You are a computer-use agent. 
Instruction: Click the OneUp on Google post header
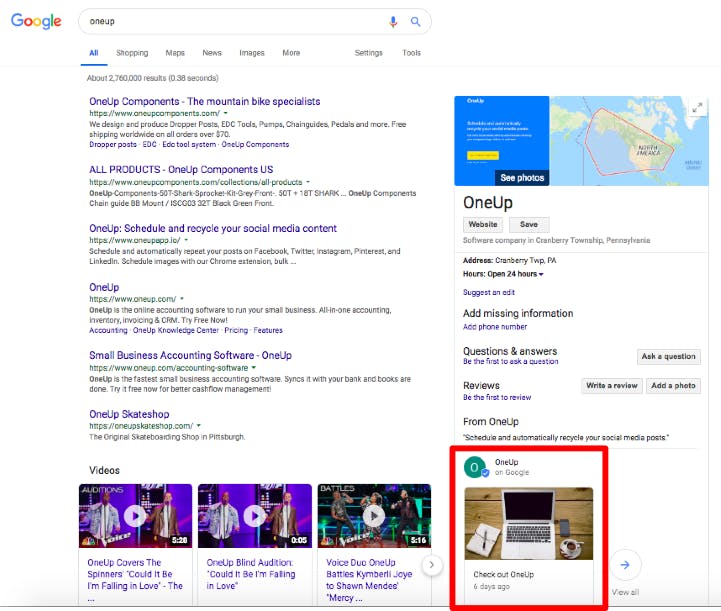click(512, 467)
